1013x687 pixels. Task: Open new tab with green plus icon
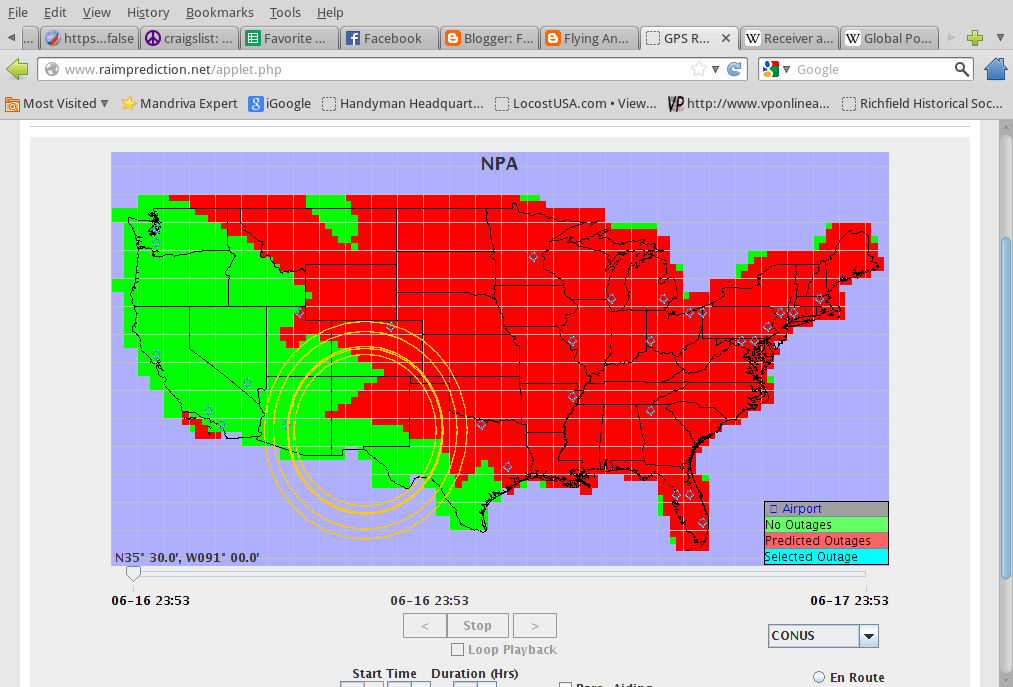pos(975,38)
